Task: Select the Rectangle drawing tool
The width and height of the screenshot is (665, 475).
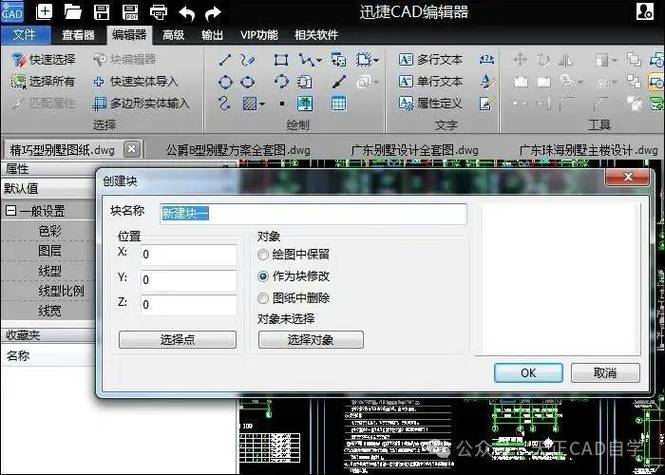Action: (x=281, y=60)
